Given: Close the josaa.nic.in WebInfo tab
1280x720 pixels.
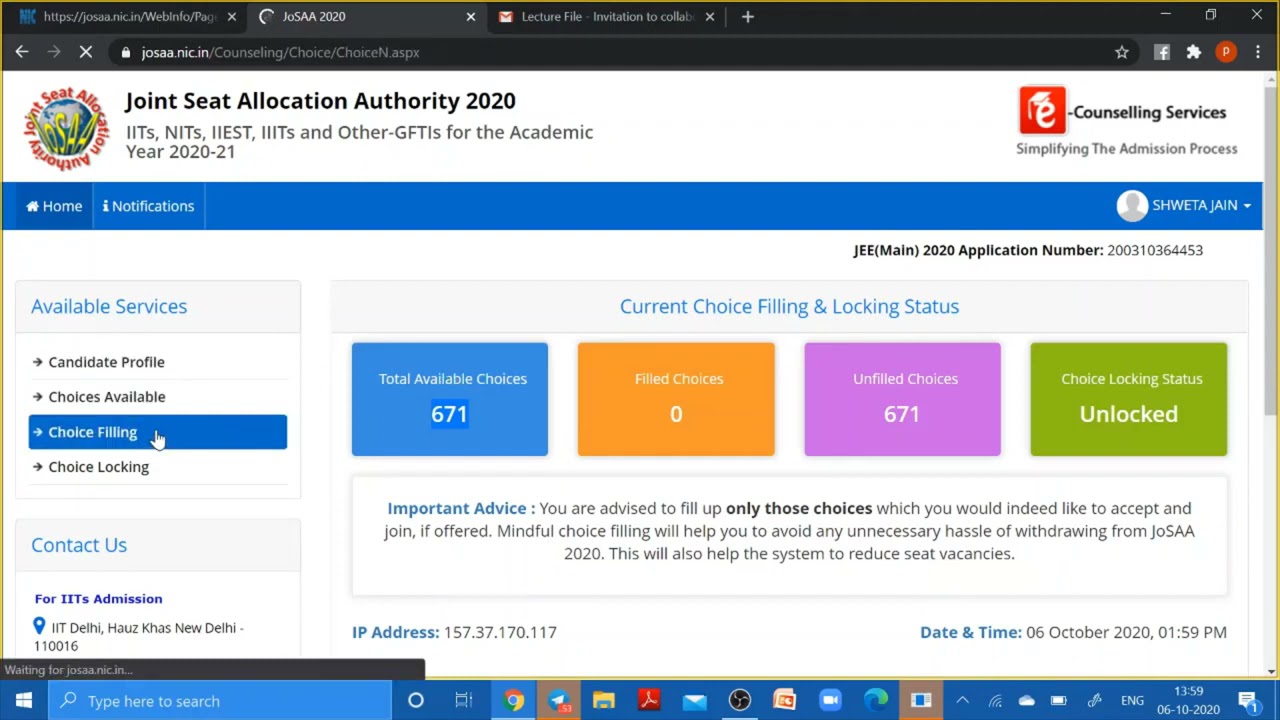Looking at the screenshot, I should tap(232, 16).
